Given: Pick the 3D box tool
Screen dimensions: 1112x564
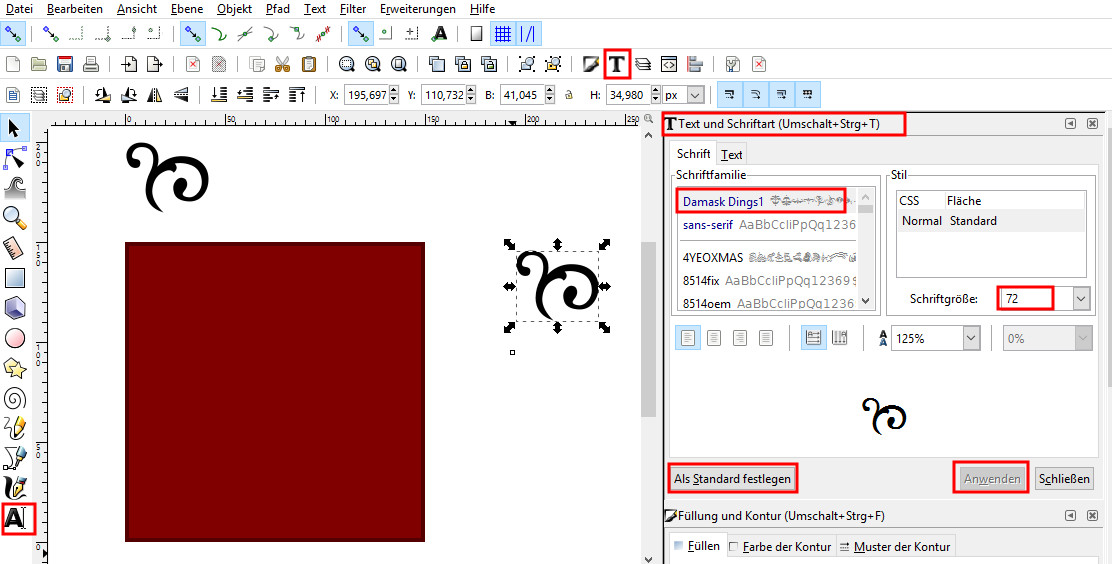Looking at the screenshot, I should pyautogui.click(x=15, y=309).
